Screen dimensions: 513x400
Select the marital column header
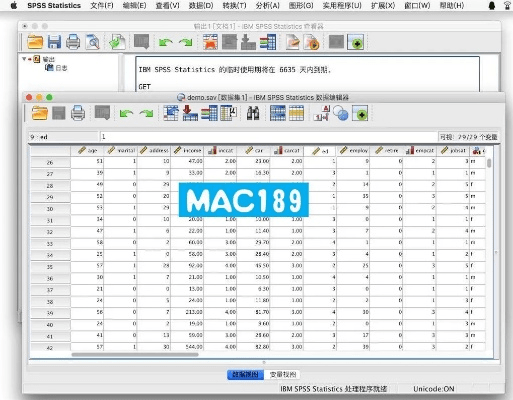click(121, 151)
